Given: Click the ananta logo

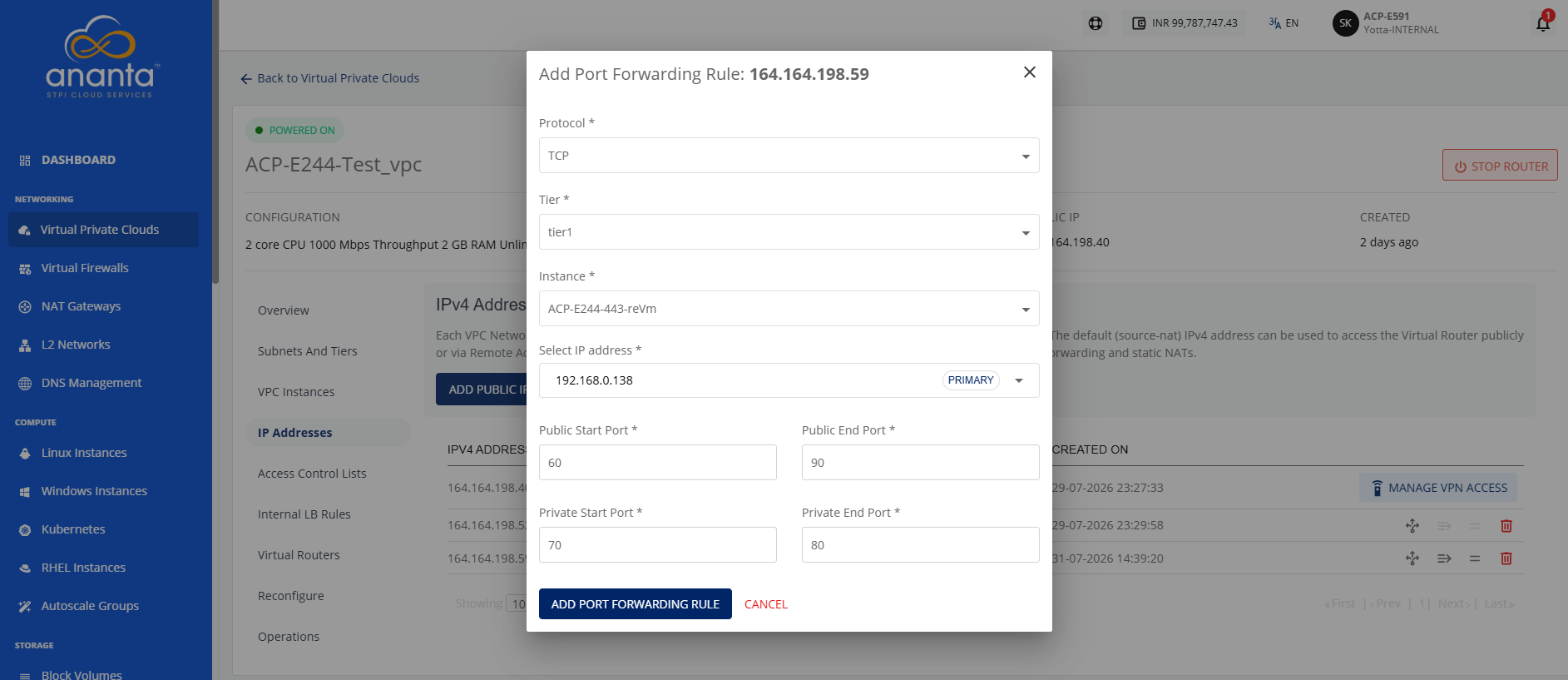Looking at the screenshot, I should 101,57.
